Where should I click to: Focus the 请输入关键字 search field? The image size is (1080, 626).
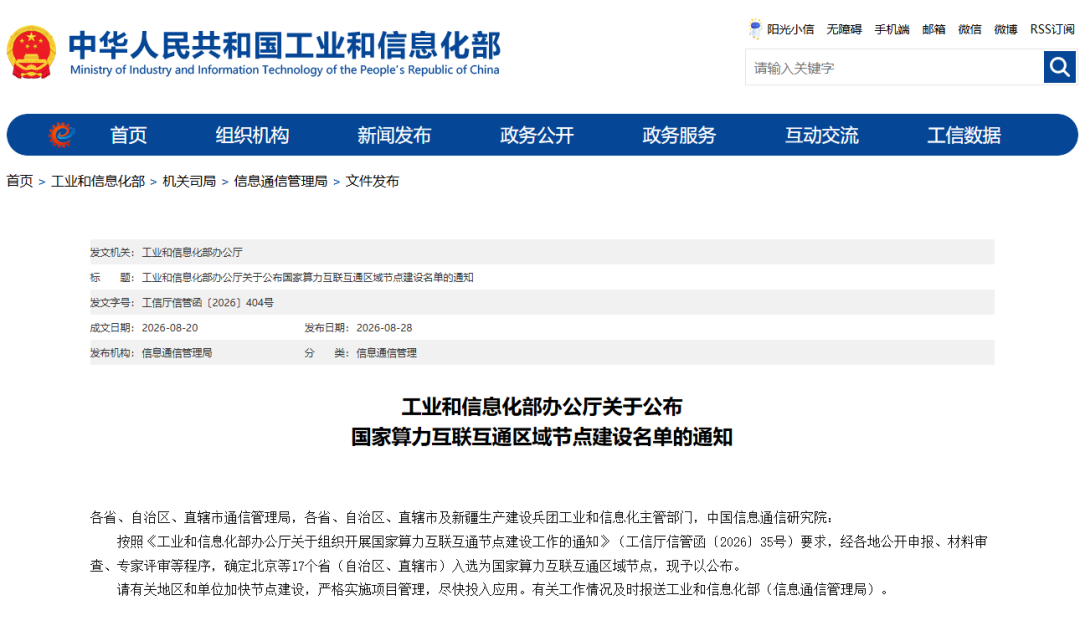(x=894, y=67)
